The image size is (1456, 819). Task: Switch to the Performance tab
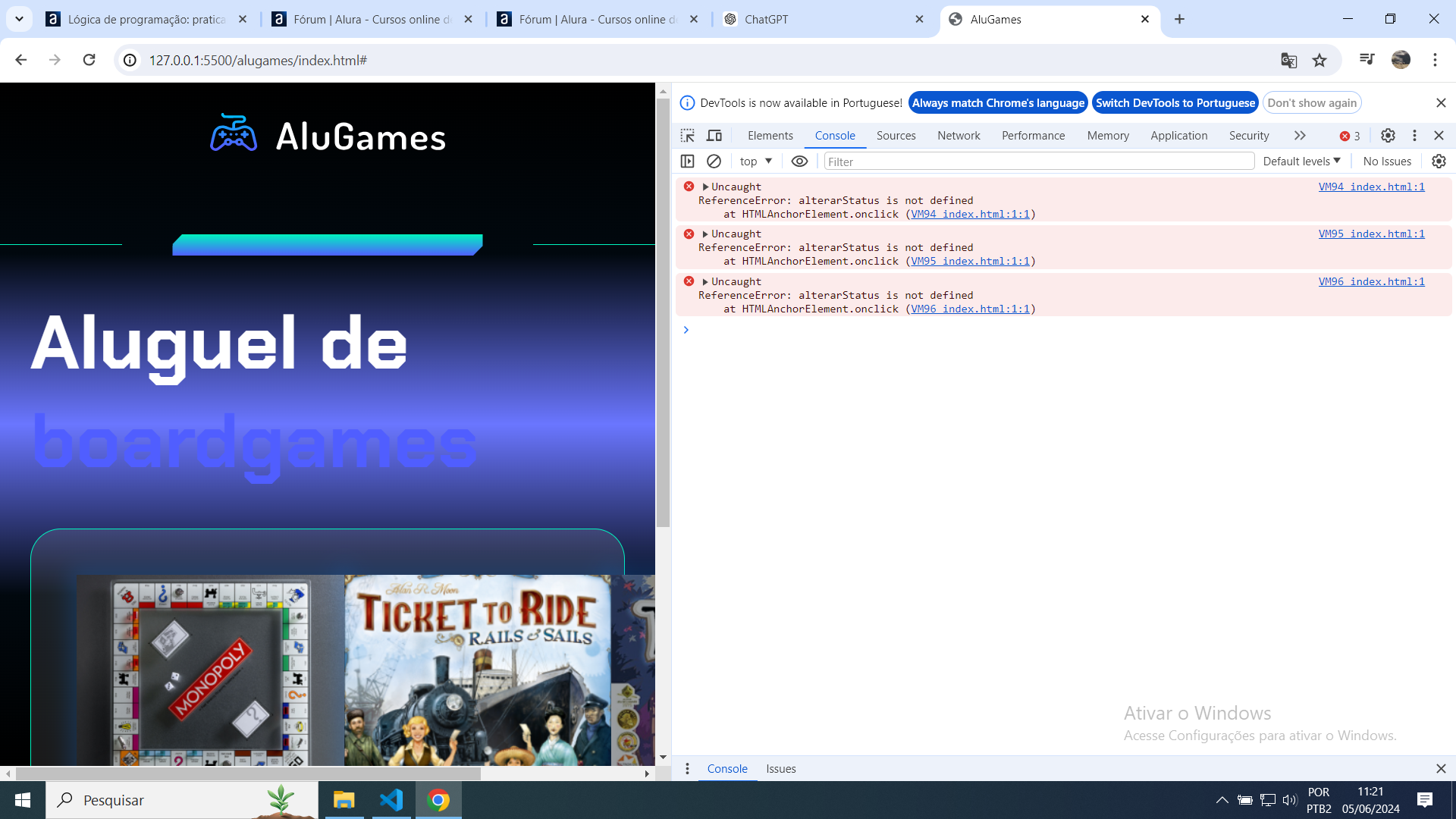(1033, 136)
